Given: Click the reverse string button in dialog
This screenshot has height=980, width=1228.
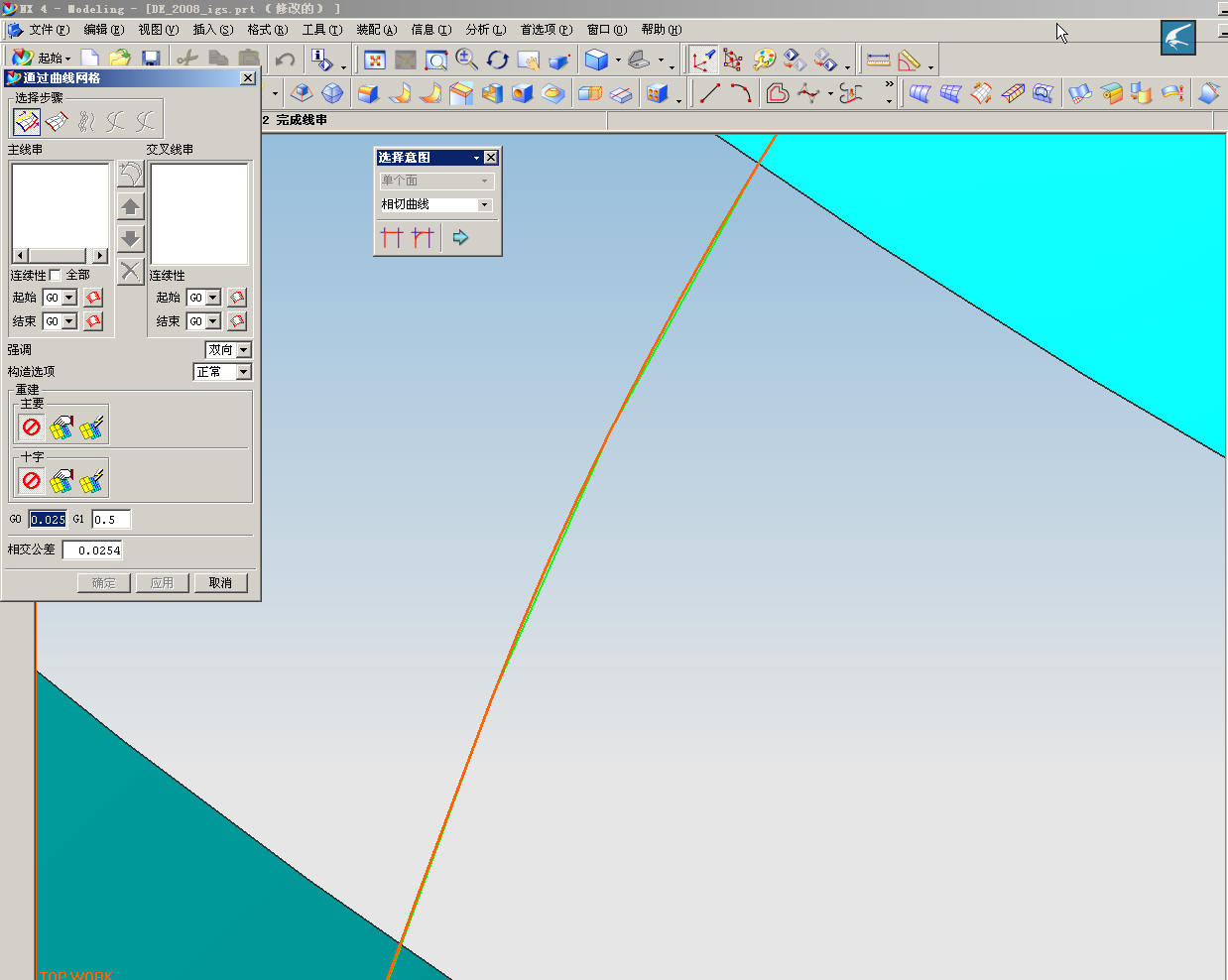Looking at the screenshot, I should 131,175.
